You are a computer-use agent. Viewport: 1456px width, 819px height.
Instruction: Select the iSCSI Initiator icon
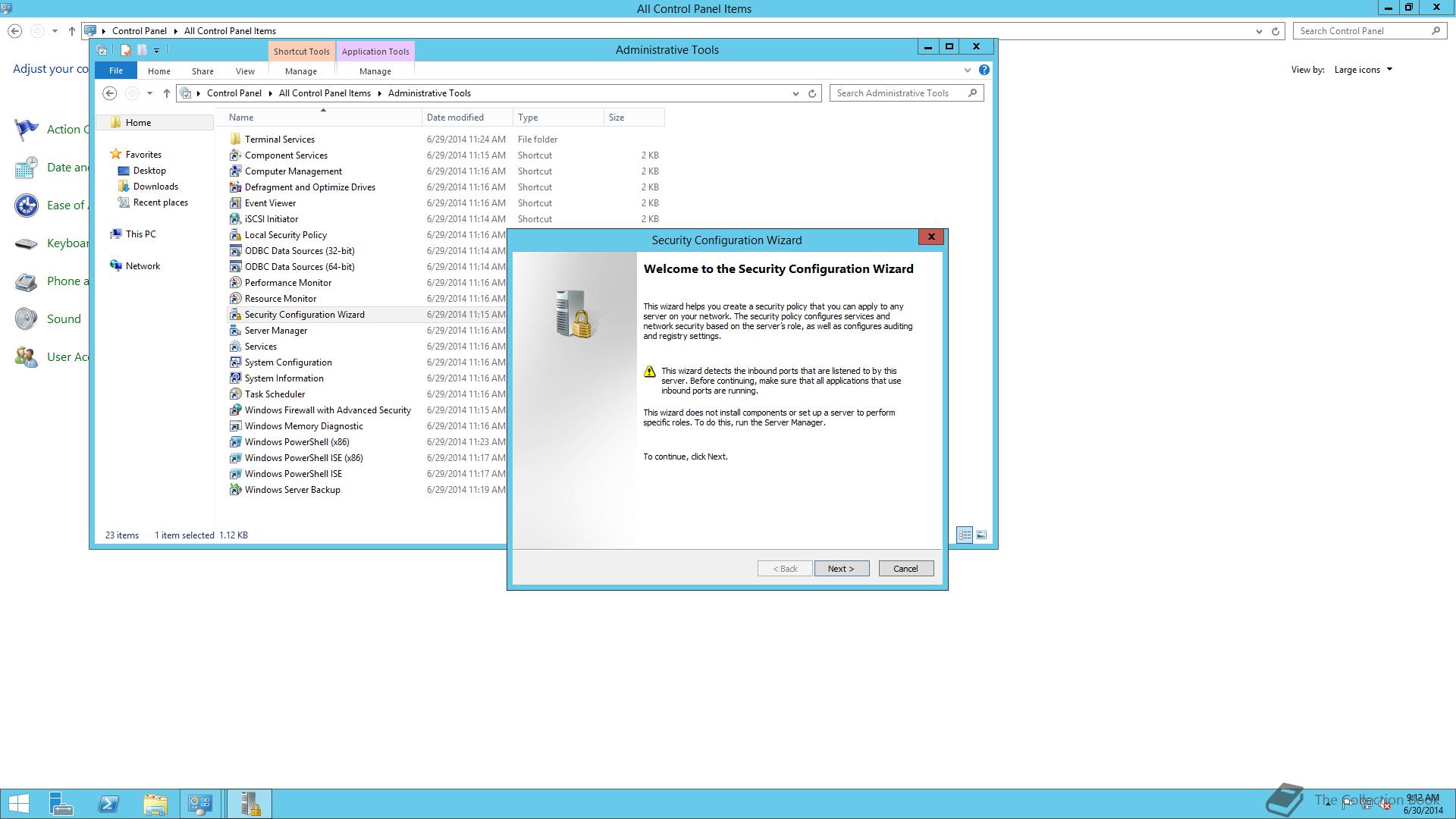235,219
